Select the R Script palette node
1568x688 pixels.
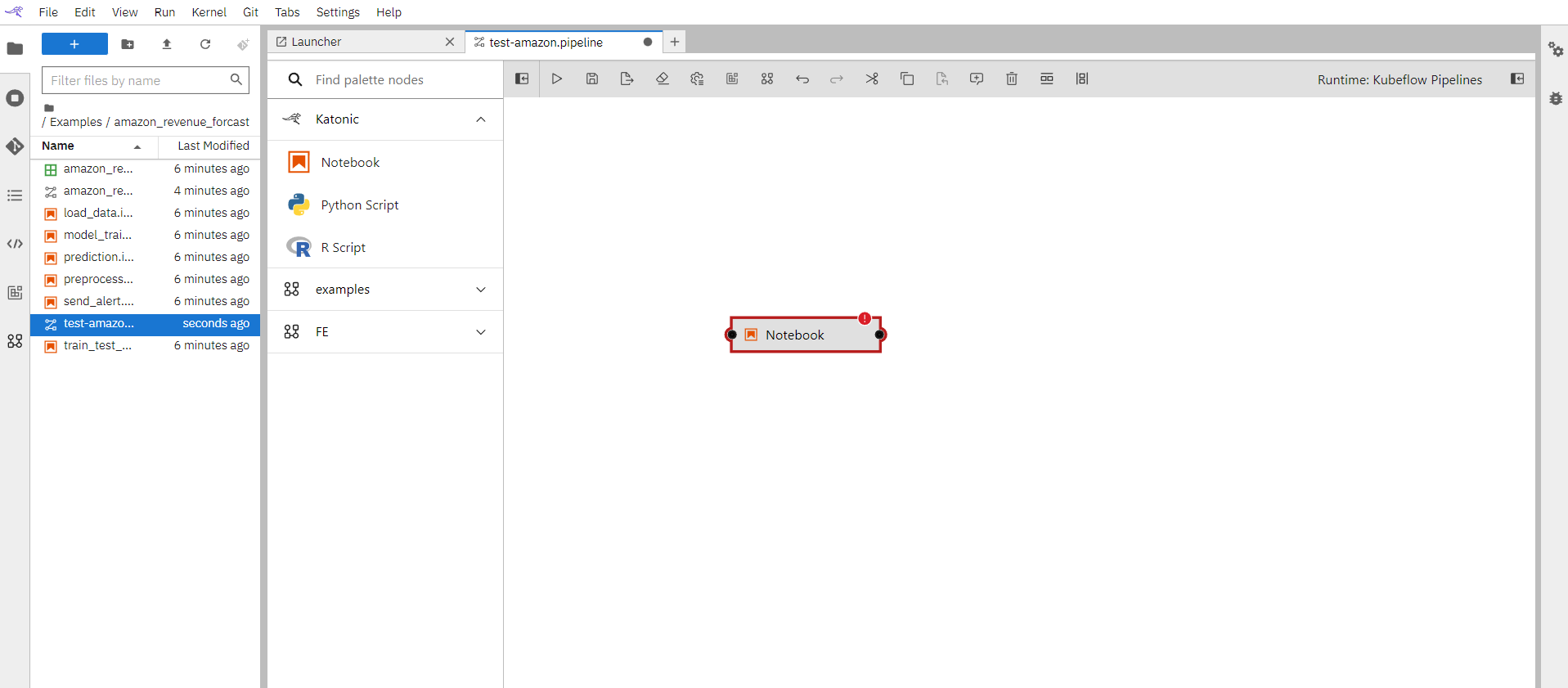(385, 247)
